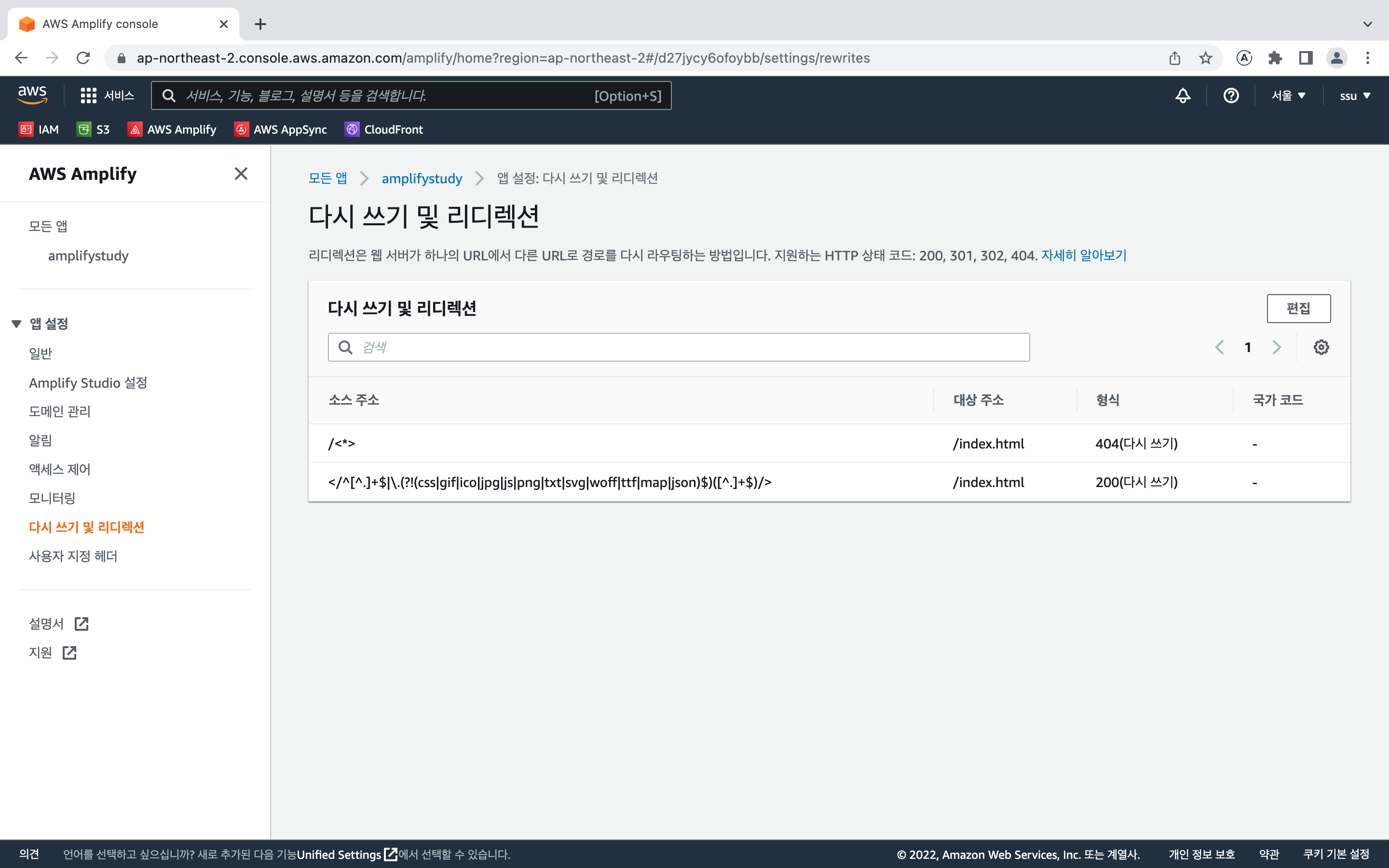Open Chrome three-dot menu
The width and height of the screenshot is (1389, 868).
pyautogui.click(x=1368, y=58)
